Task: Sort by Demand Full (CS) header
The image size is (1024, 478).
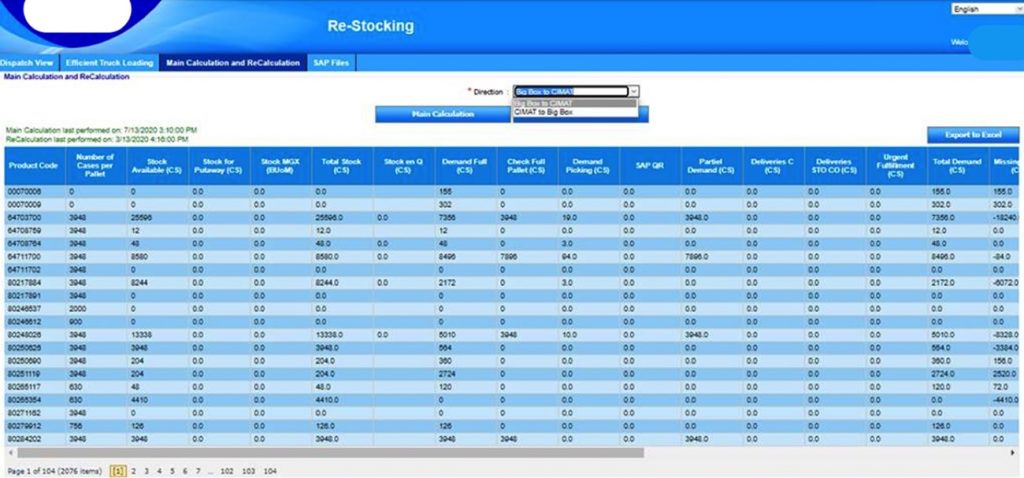Action: tap(465, 166)
